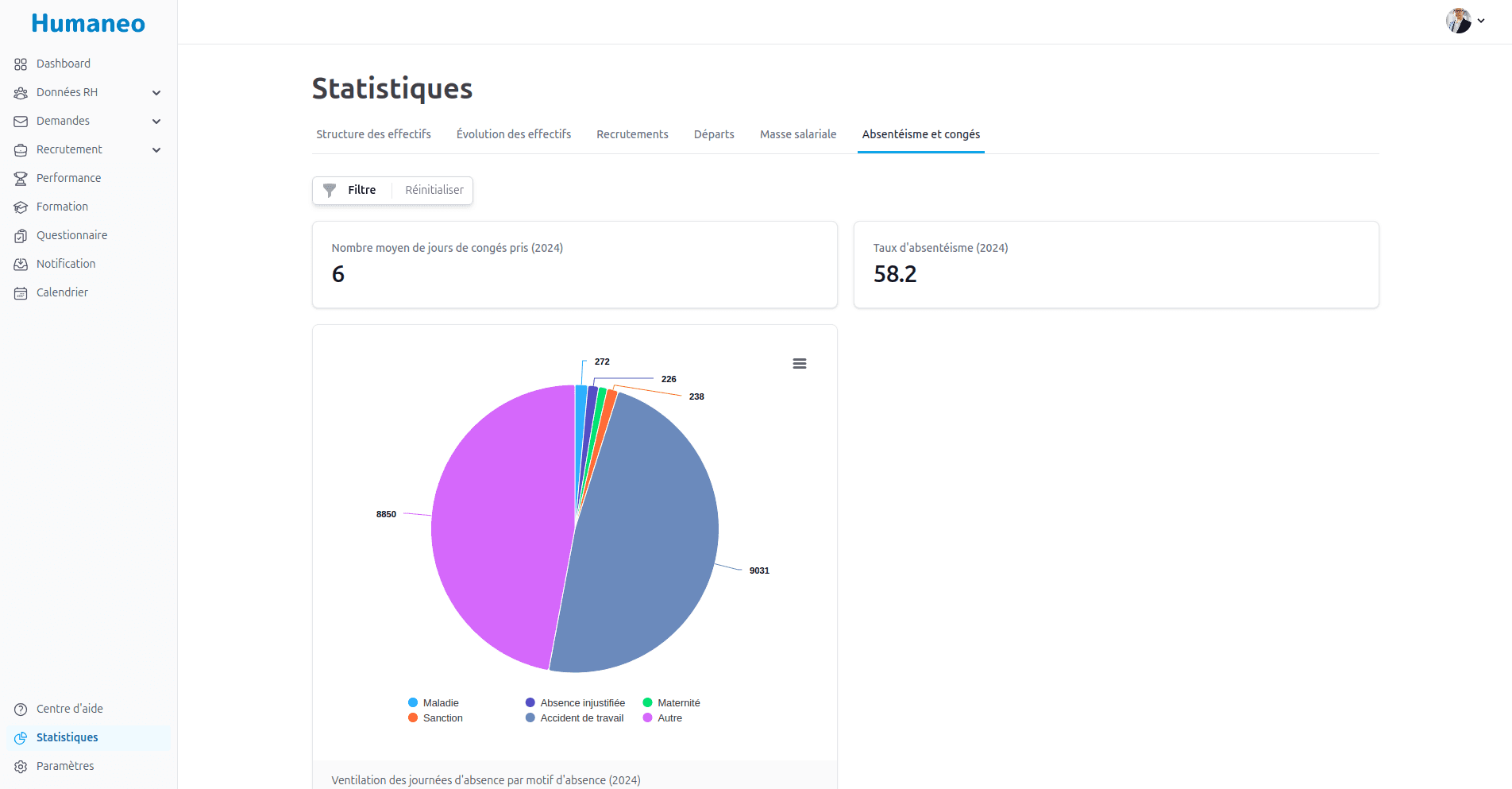Open the chart hamburger menu

click(x=799, y=364)
